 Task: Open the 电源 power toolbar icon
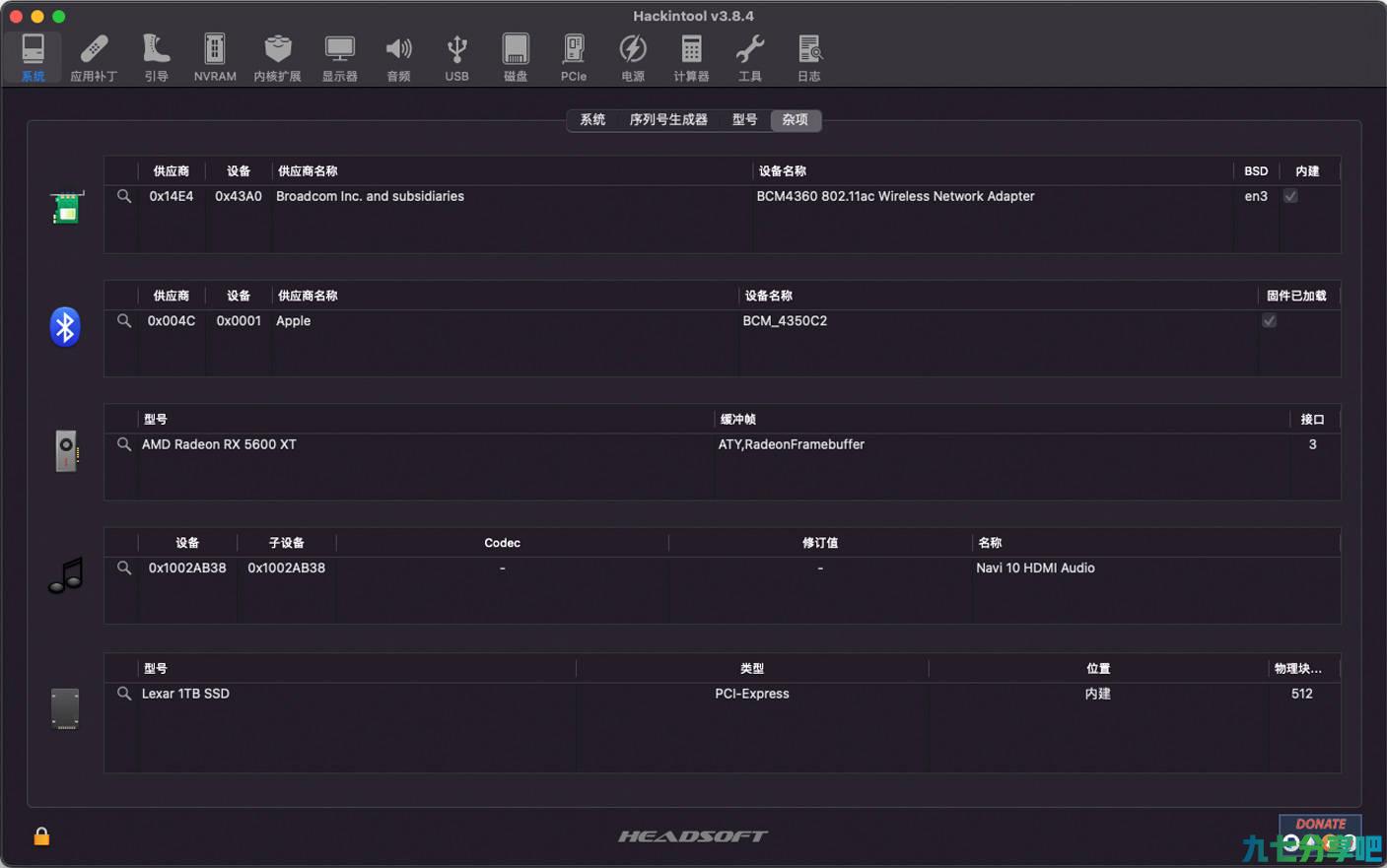pos(633,57)
